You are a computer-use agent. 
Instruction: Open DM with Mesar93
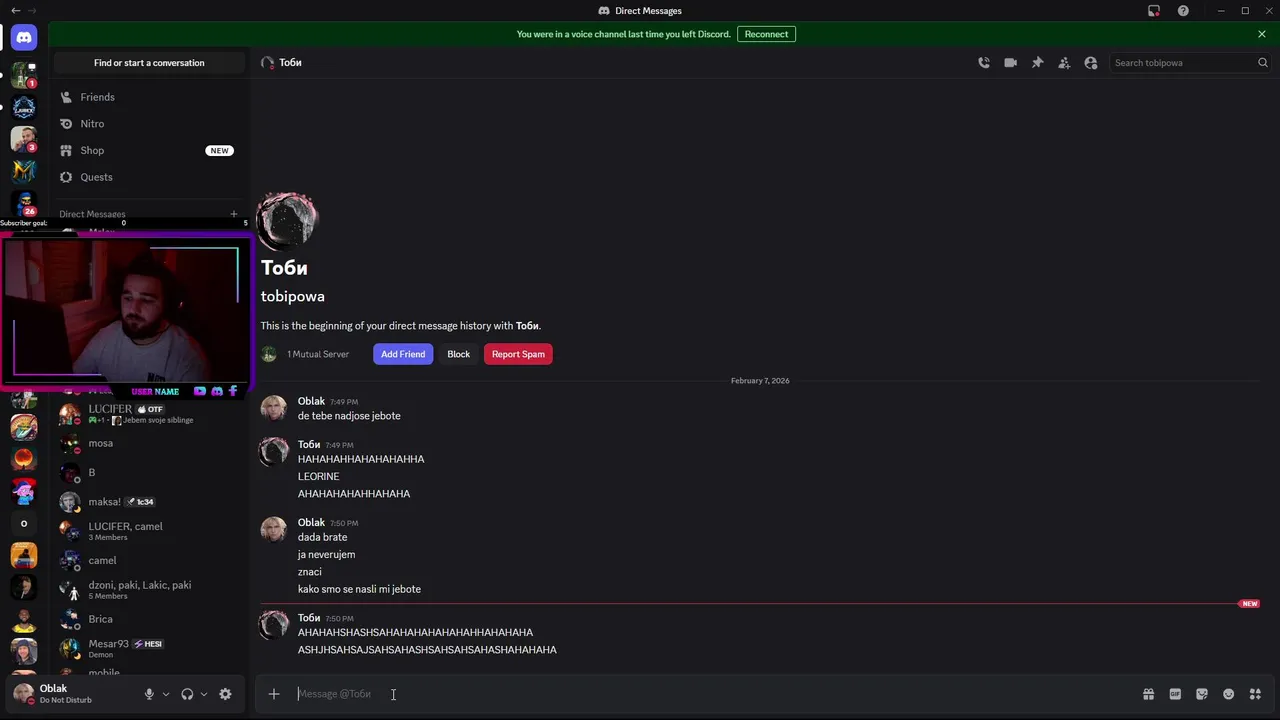(149, 648)
